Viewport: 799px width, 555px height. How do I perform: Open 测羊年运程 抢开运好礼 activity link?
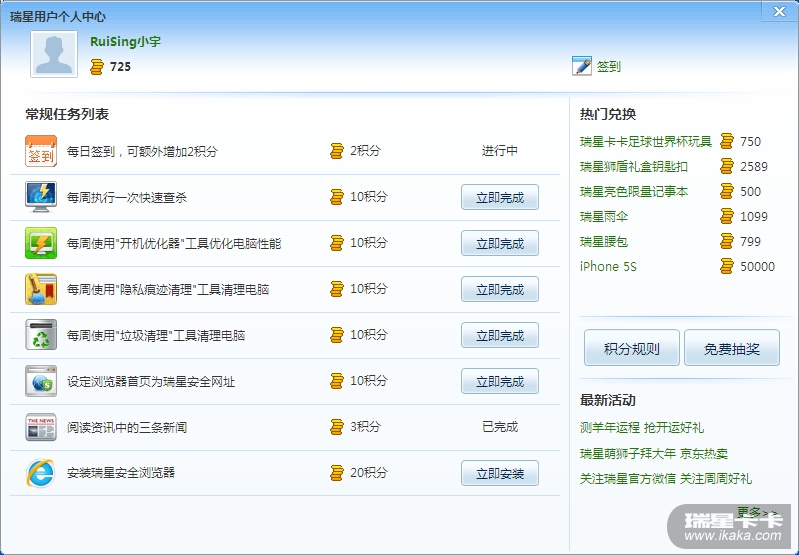(642, 428)
